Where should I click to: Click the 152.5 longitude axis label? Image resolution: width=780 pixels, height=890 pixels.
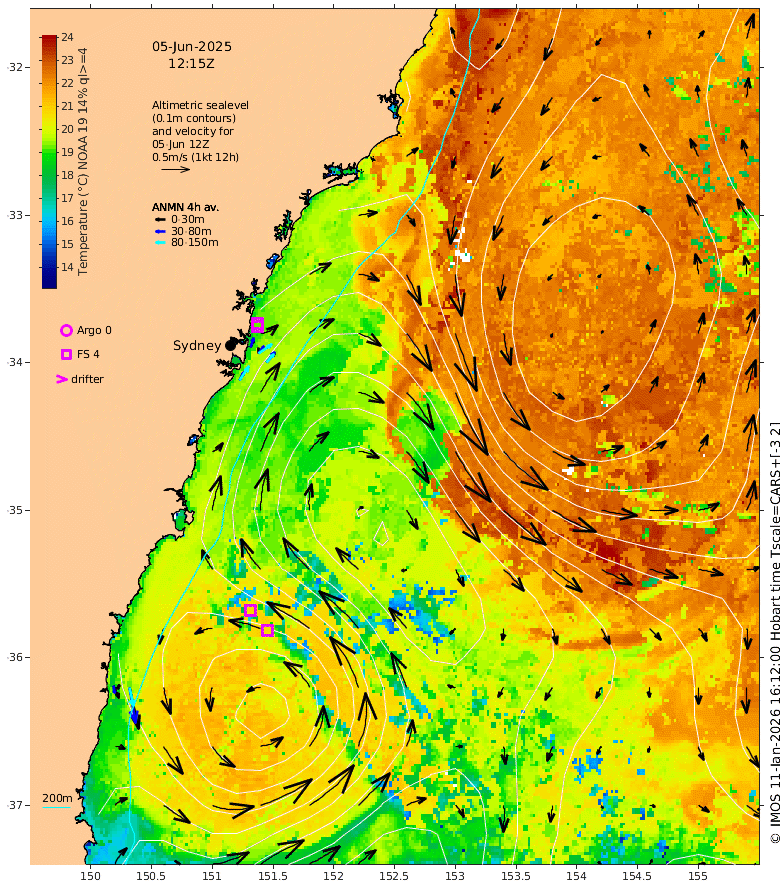394,876
